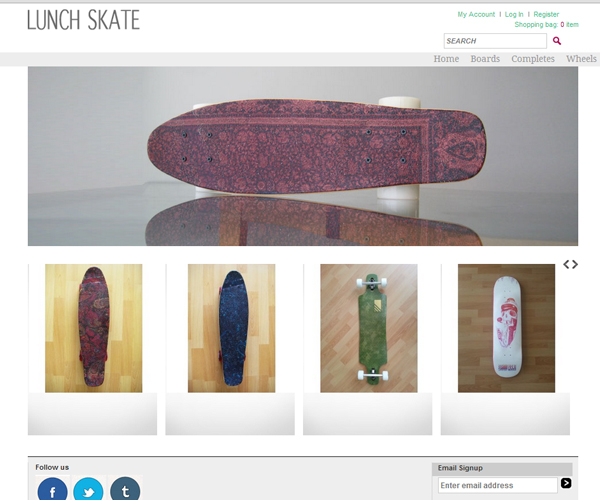Open the Wheels menu item
This screenshot has width=600, height=500.
tap(581, 59)
